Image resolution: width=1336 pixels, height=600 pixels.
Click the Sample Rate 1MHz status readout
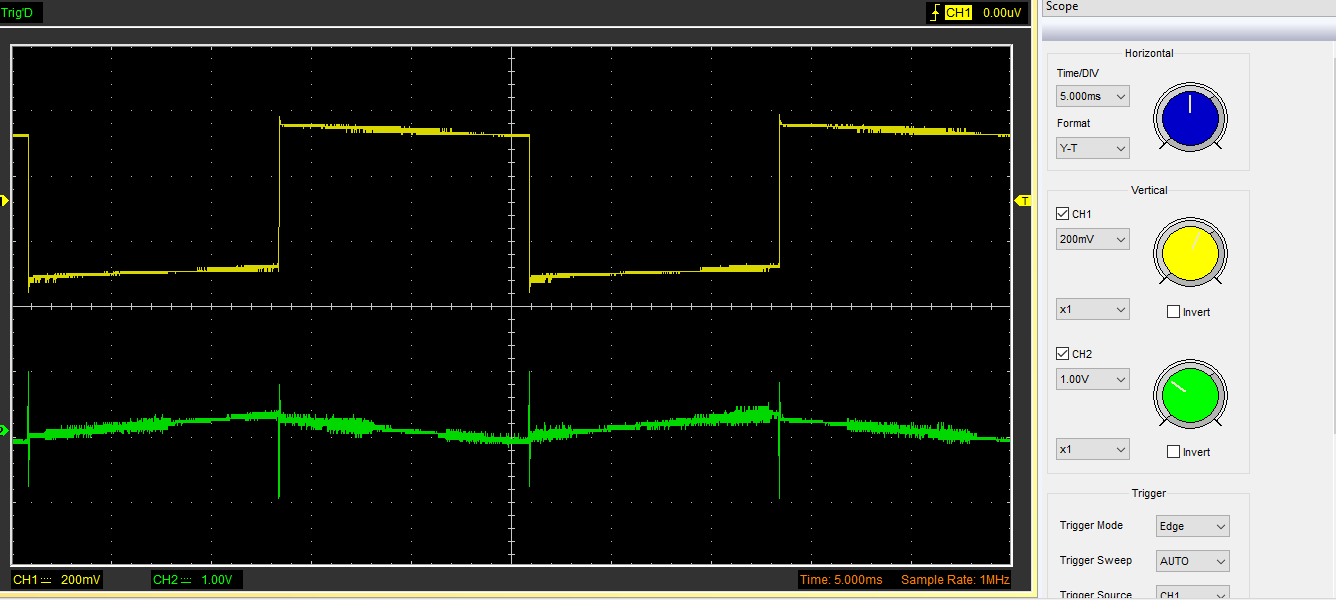pos(955,580)
